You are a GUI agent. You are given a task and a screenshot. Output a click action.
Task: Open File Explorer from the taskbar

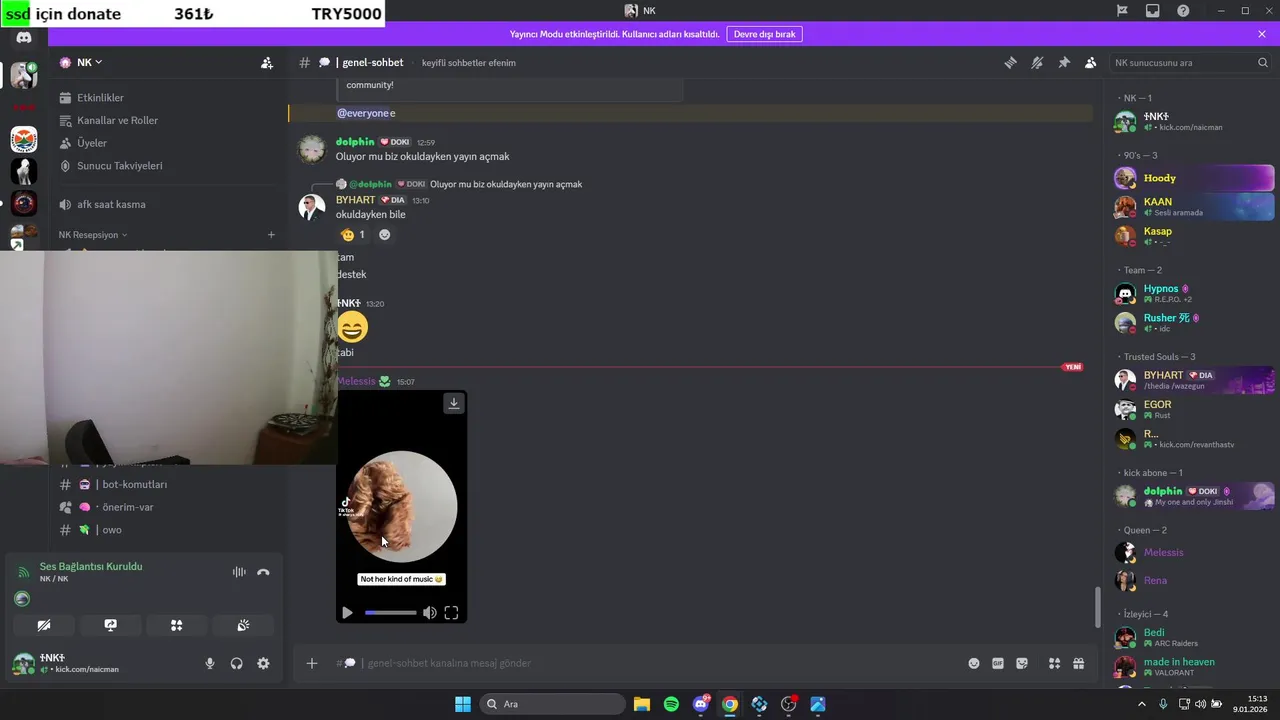click(641, 704)
